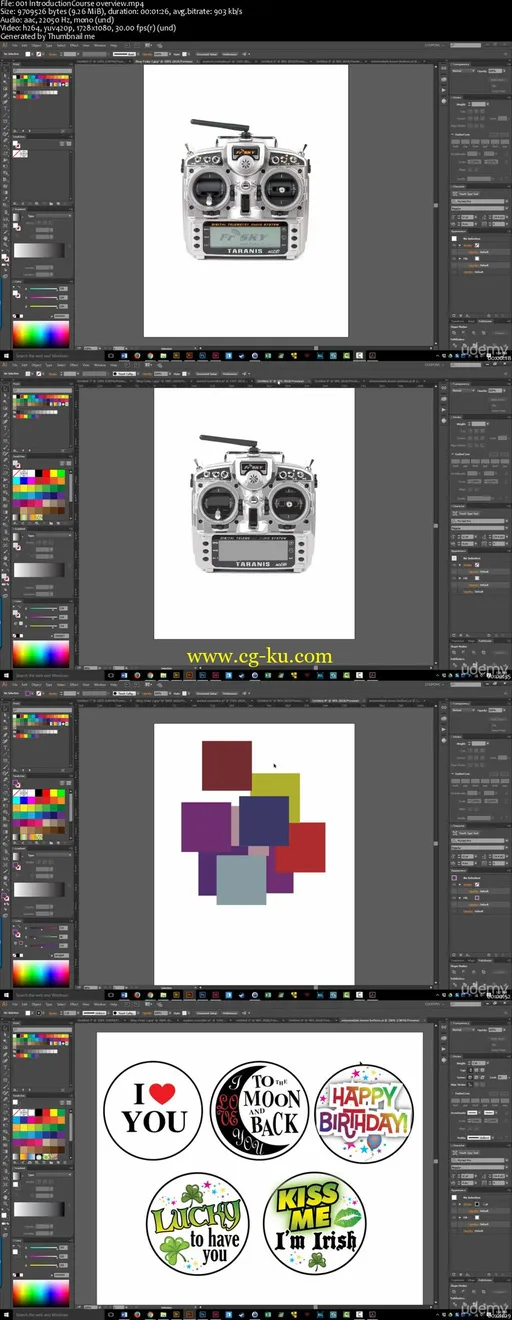This screenshot has width=512, height=1320.
Task: Select the full-color Taranis transmitter image
Action: point(245,191)
